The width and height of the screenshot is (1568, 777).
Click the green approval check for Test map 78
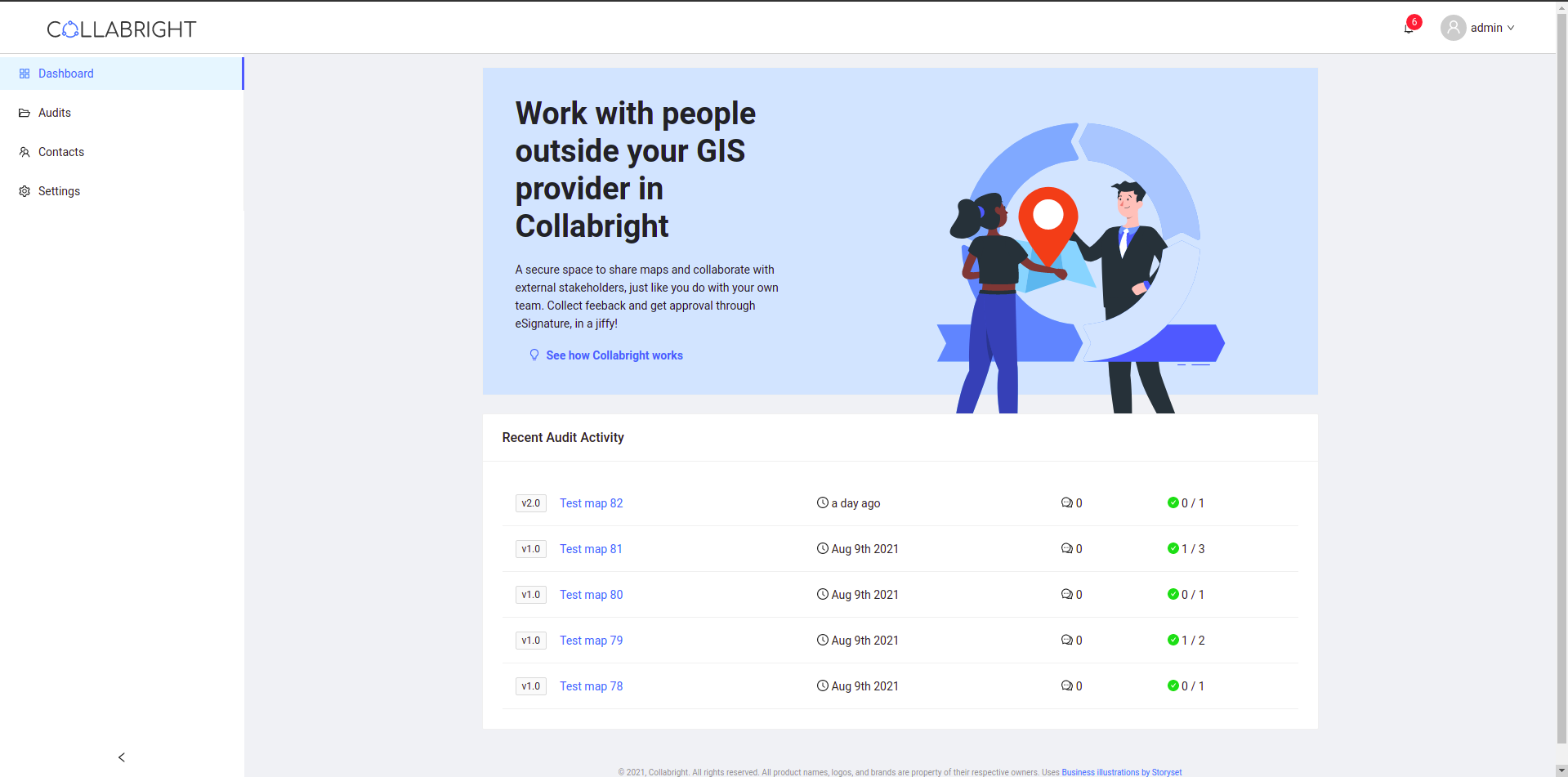1173,685
